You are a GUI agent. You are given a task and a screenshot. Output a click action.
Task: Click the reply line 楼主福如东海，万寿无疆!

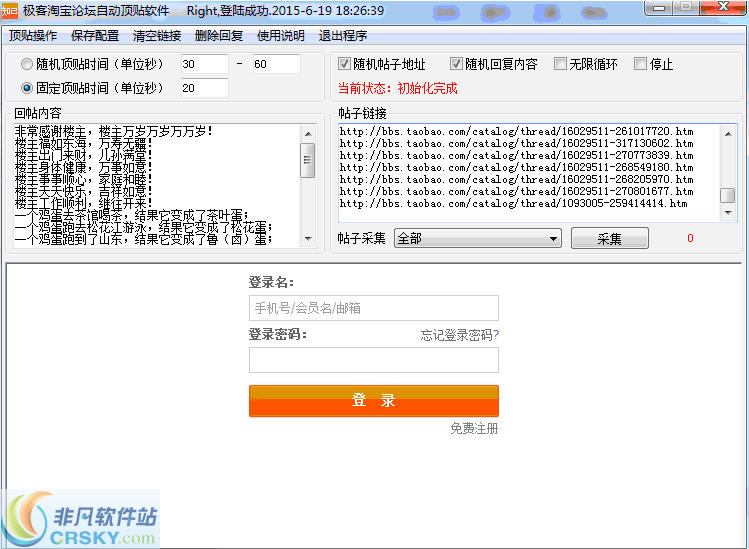click(x=84, y=143)
